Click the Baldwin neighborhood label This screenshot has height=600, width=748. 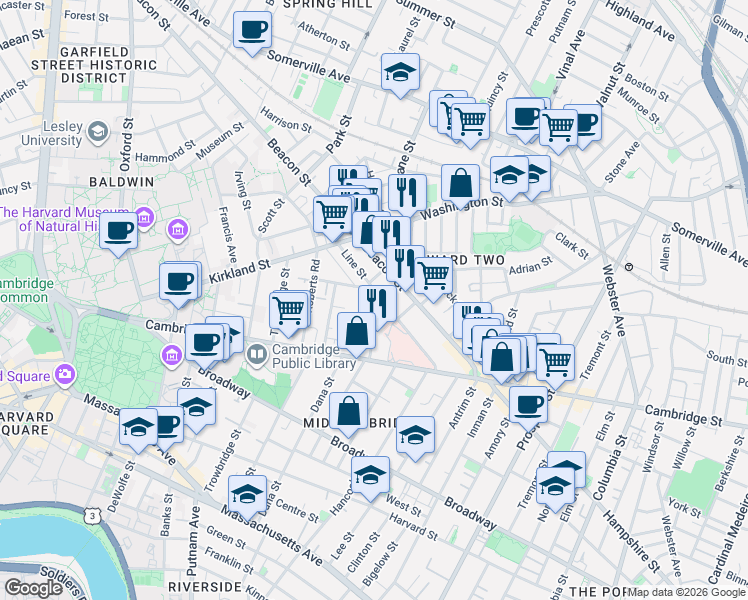[122, 182]
